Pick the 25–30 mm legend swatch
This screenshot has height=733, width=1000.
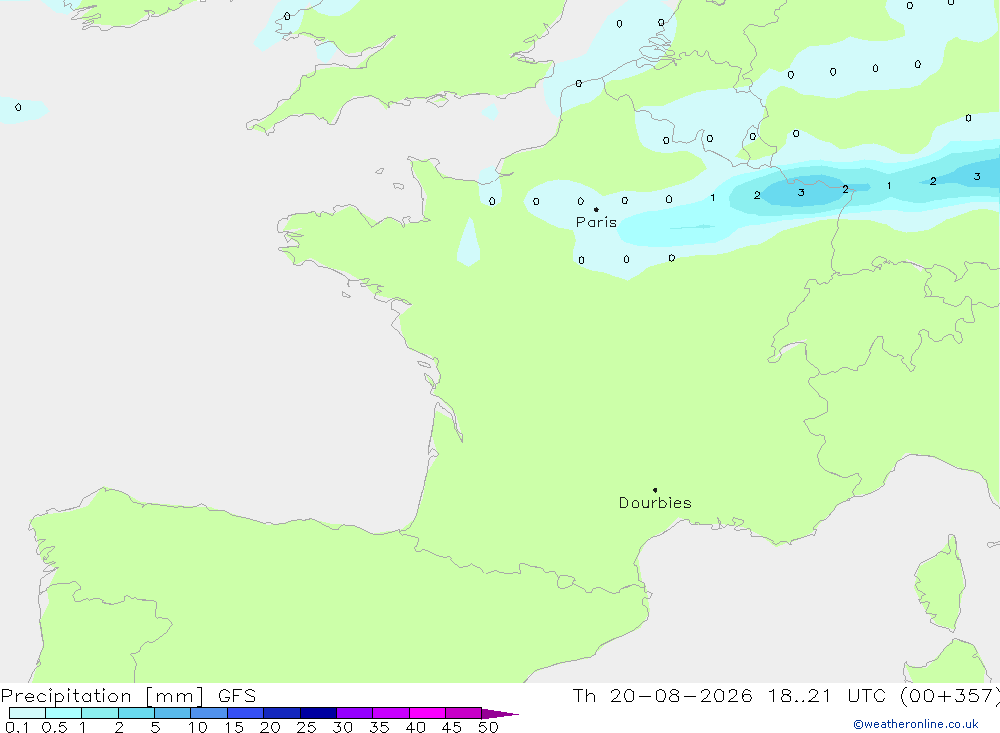click(318, 713)
